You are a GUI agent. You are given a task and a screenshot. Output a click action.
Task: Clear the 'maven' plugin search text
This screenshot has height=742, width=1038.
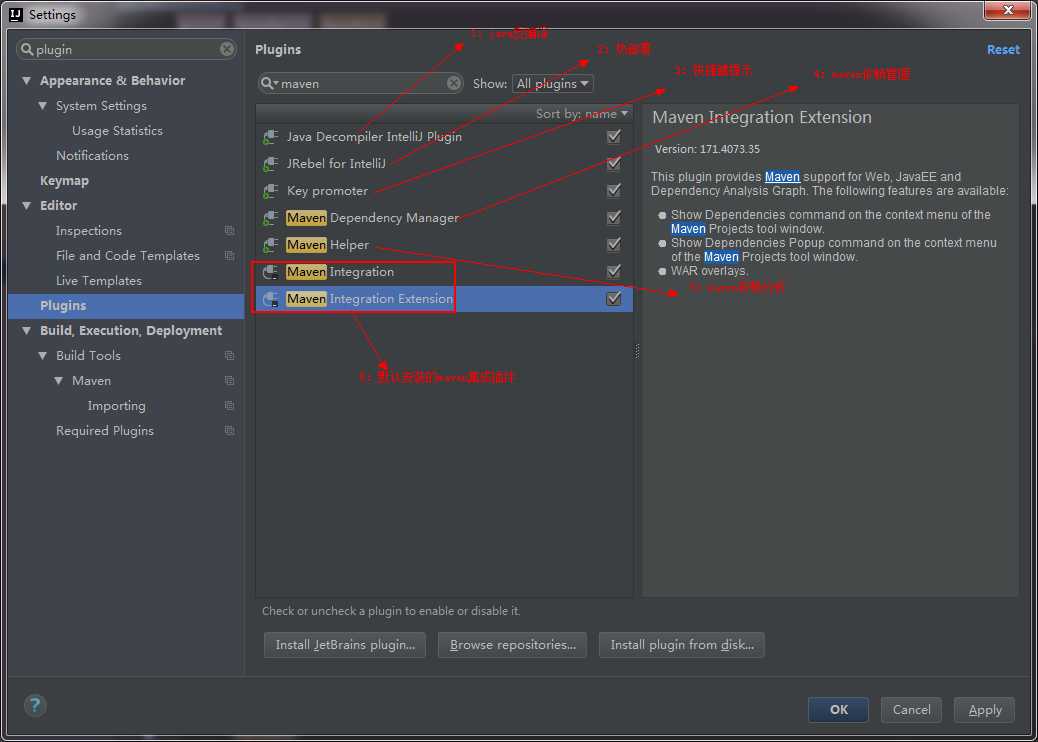coord(453,83)
